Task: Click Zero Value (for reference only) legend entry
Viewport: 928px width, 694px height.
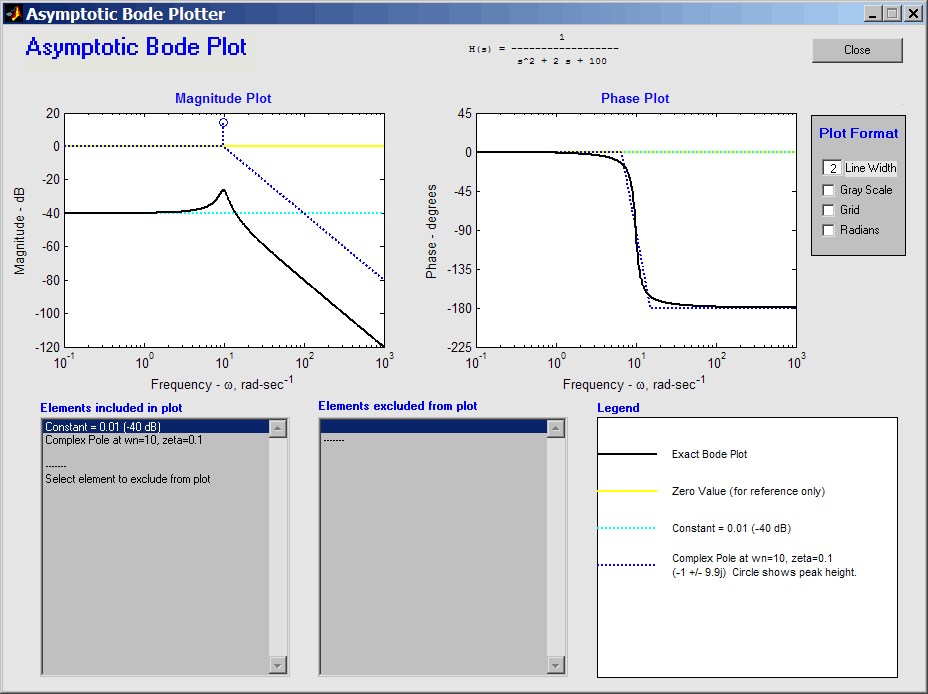Action: [x=748, y=491]
